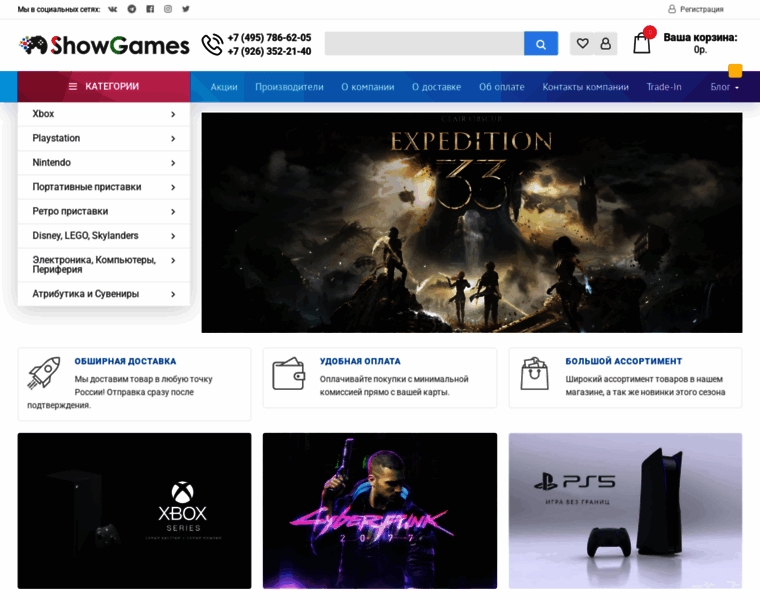Expand the Nintendo category chevron
Image resolution: width=760 pixels, height=600 pixels.
click(173, 163)
